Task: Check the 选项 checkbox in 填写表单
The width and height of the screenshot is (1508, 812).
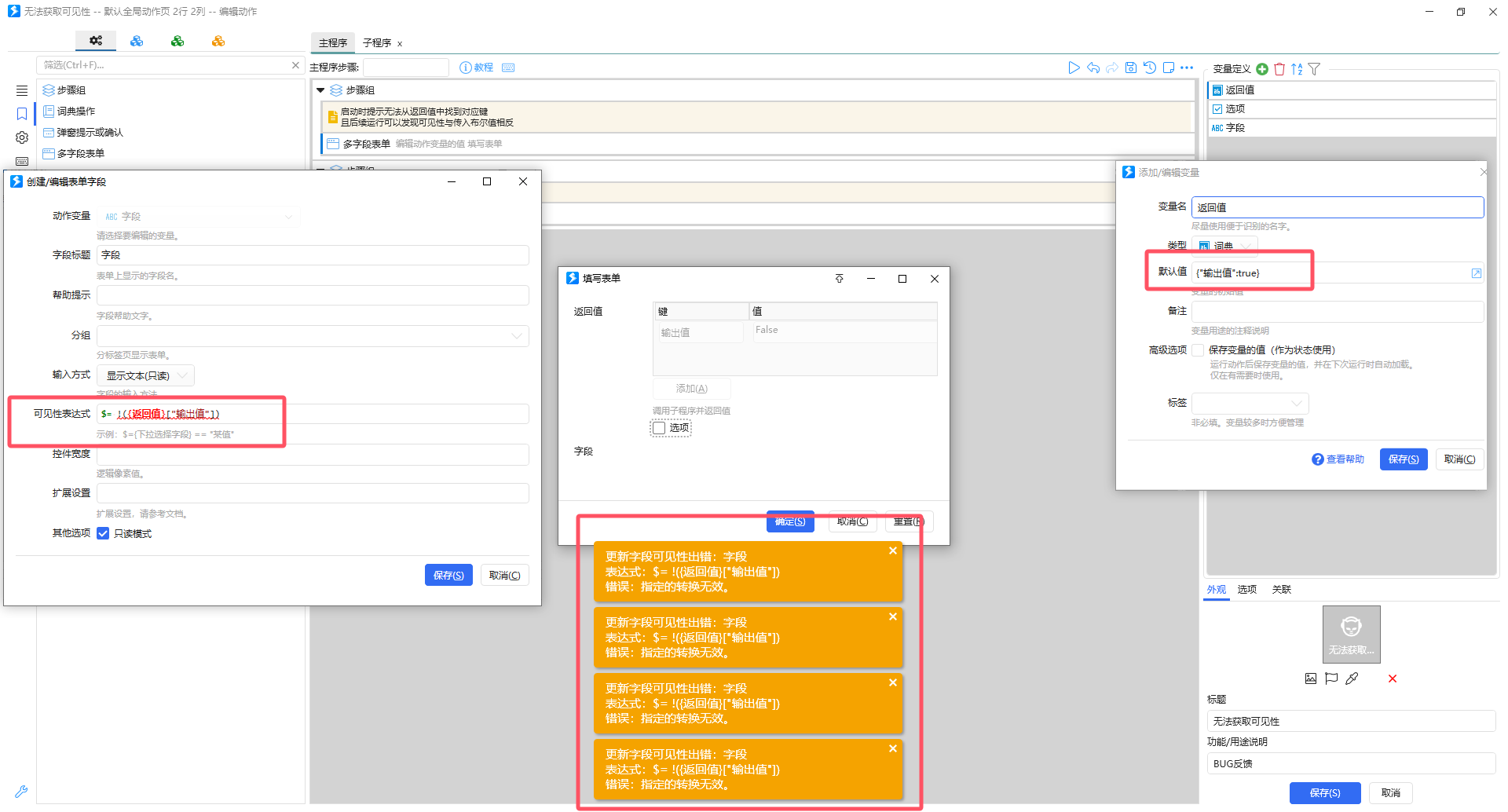Action: (659, 428)
